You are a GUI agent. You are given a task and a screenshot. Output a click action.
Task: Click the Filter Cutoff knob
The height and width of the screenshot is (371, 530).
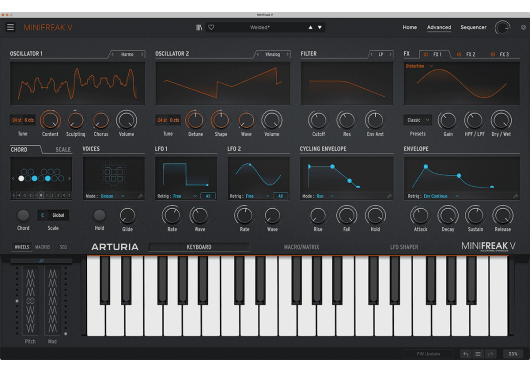[318, 120]
